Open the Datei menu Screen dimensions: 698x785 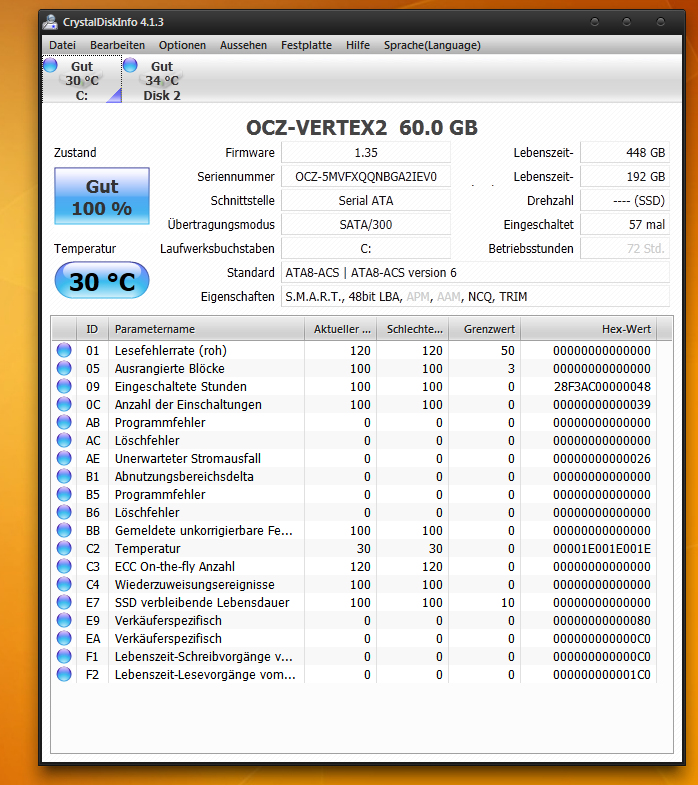63,45
